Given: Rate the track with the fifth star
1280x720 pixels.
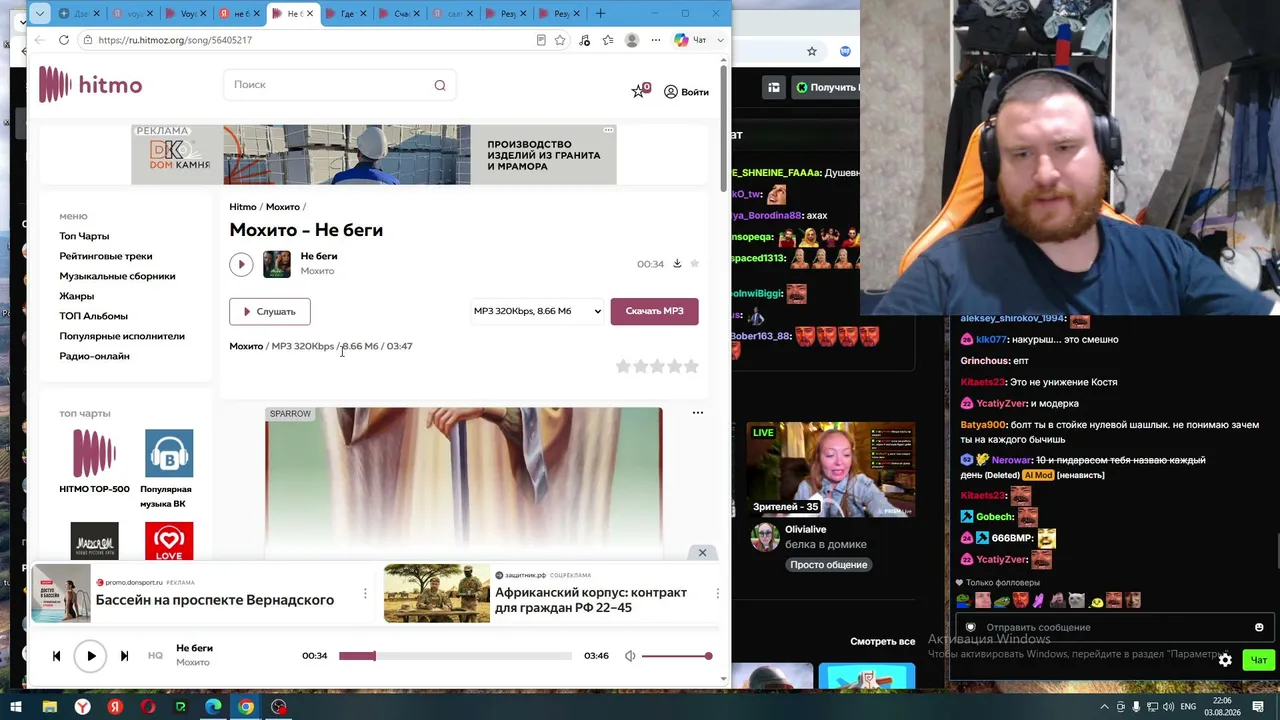Looking at the screenshot, I should (x=691, y=367).
